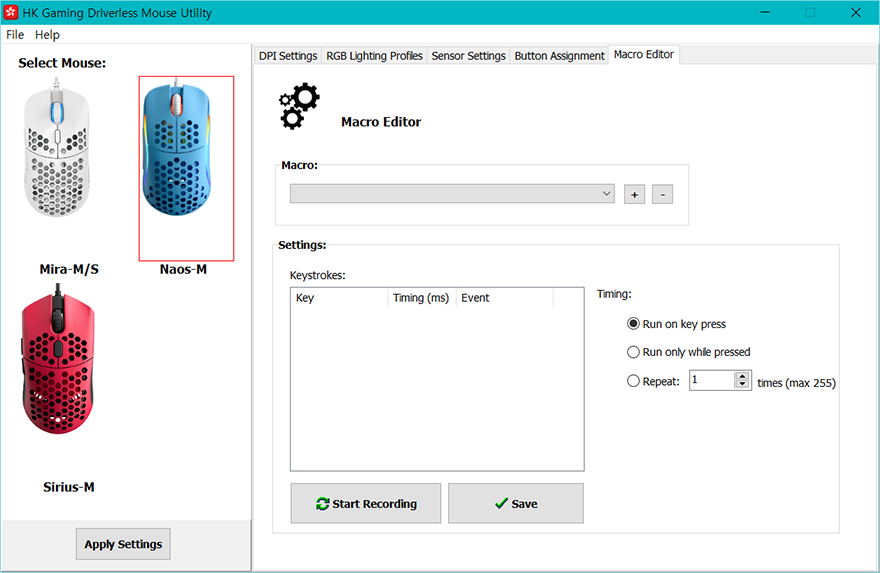Open the Help menu

[47, 35]
